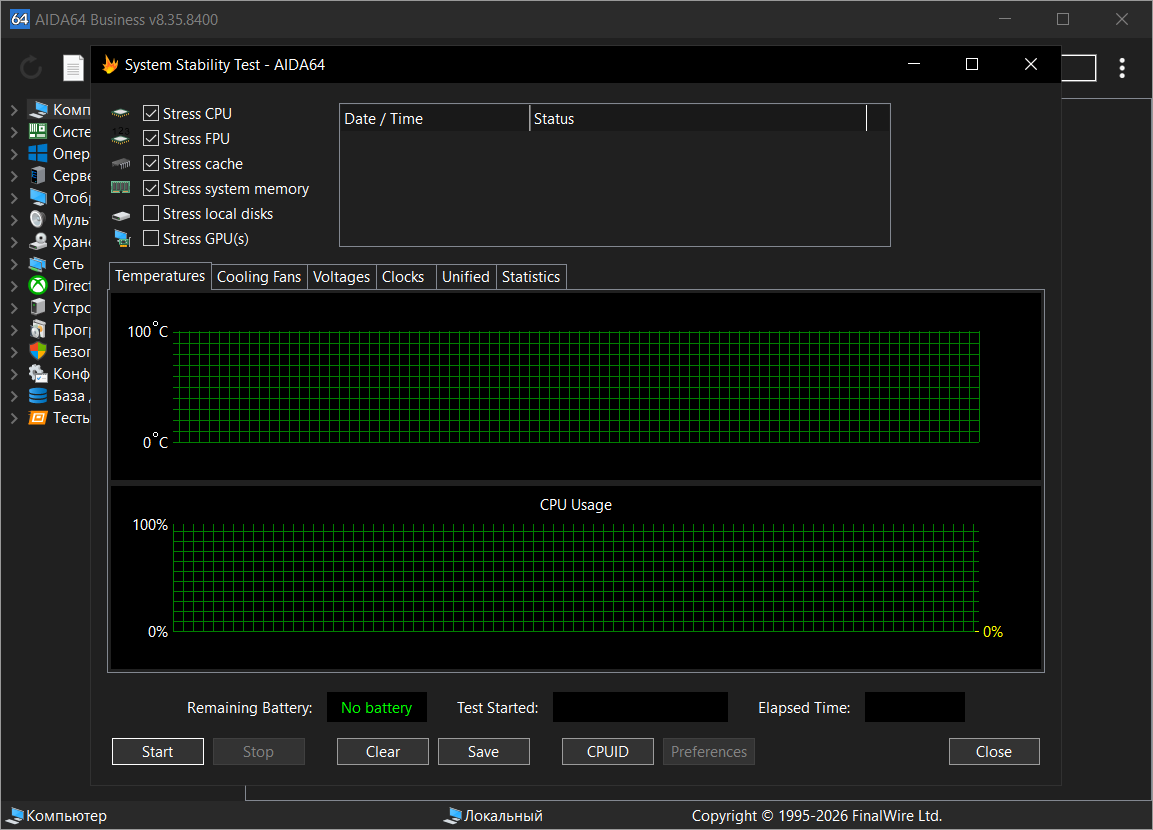Image resolution: width=1153 pixels, height=830 pixels.
Task: Select the Unified tab
Action: pyautogui.click(x=465, y=277)
